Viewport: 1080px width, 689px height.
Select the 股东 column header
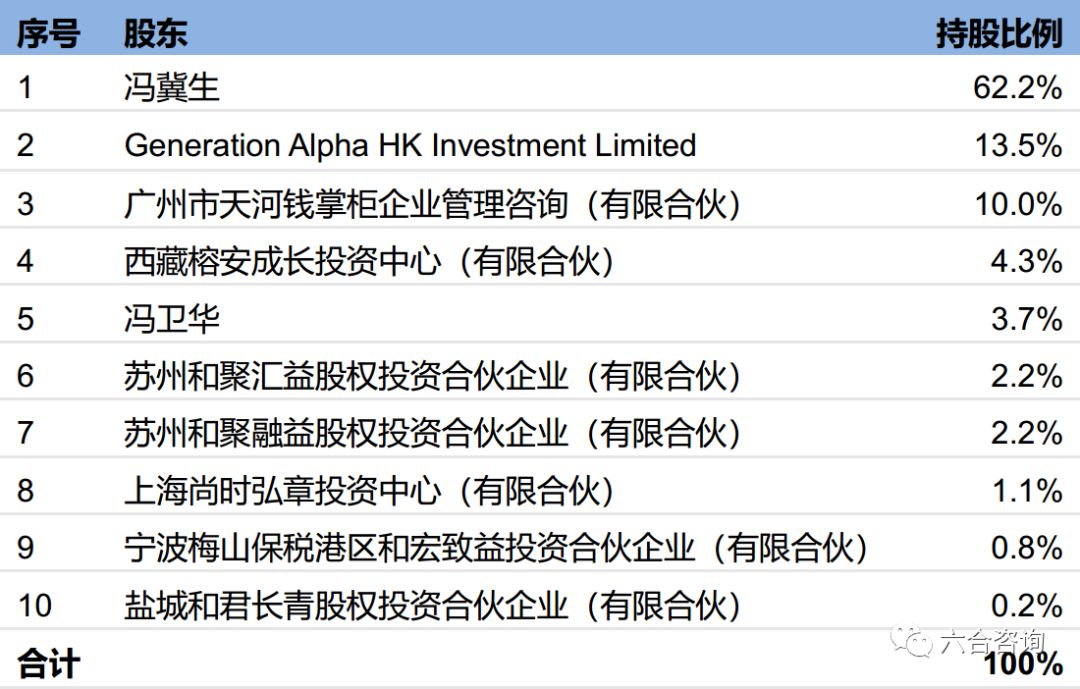155,33
